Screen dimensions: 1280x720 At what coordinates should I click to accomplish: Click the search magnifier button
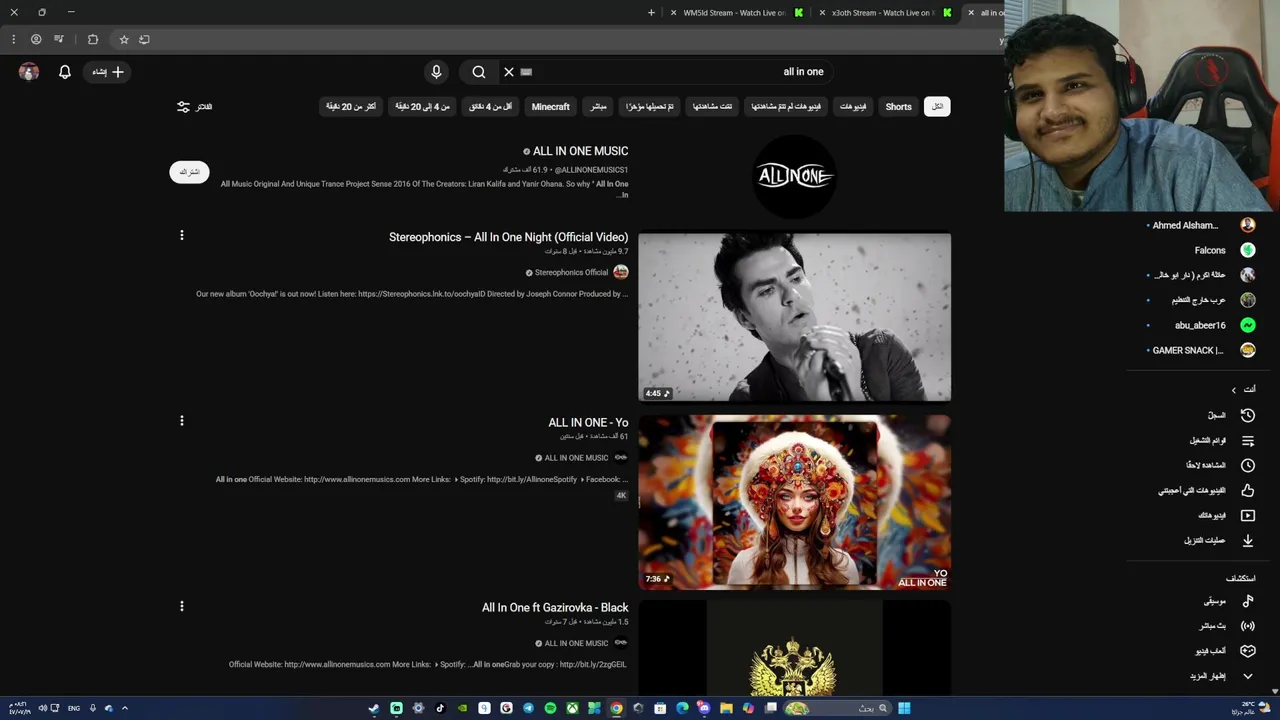(479, 72)
